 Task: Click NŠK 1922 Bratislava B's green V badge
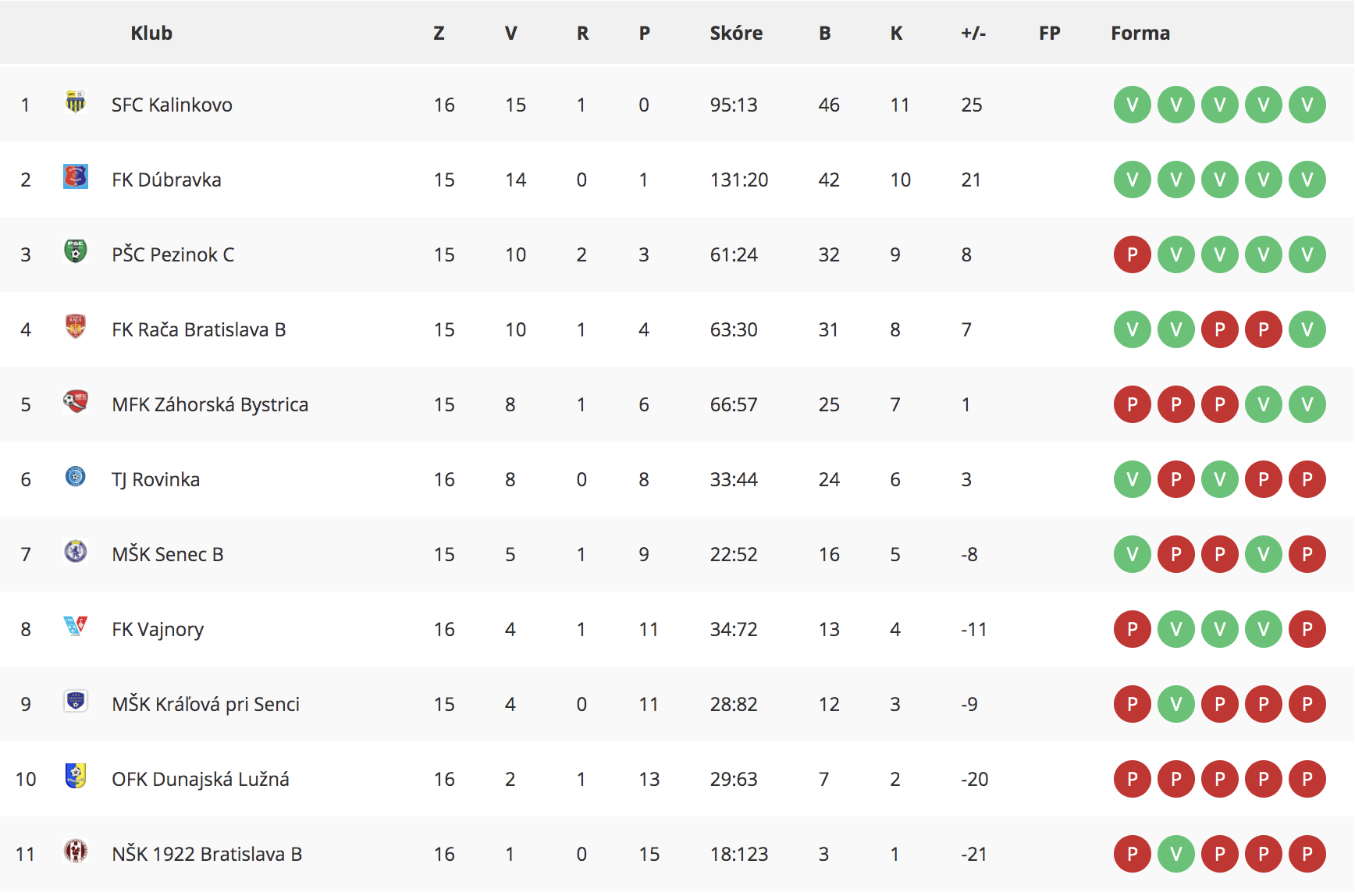click(1176, 854)
